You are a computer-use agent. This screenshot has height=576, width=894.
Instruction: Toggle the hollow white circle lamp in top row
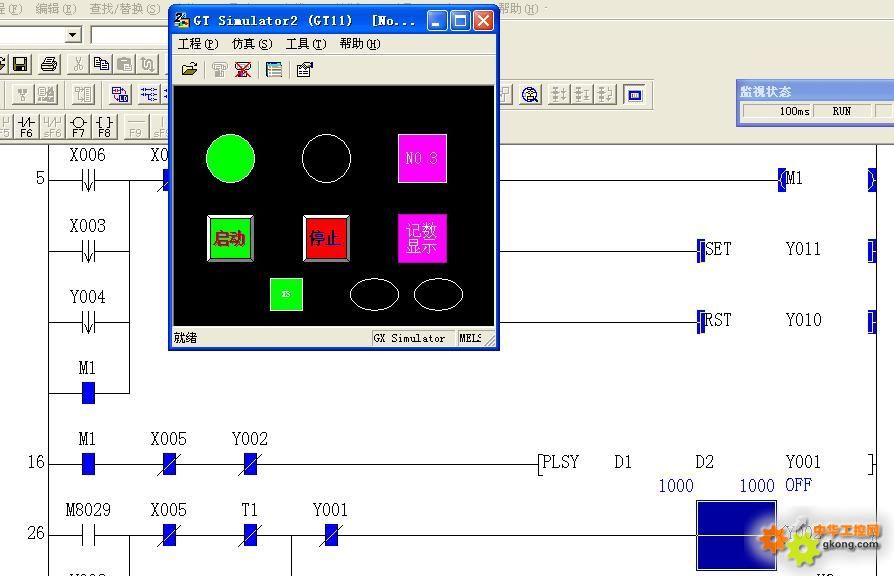click(326, 159)
